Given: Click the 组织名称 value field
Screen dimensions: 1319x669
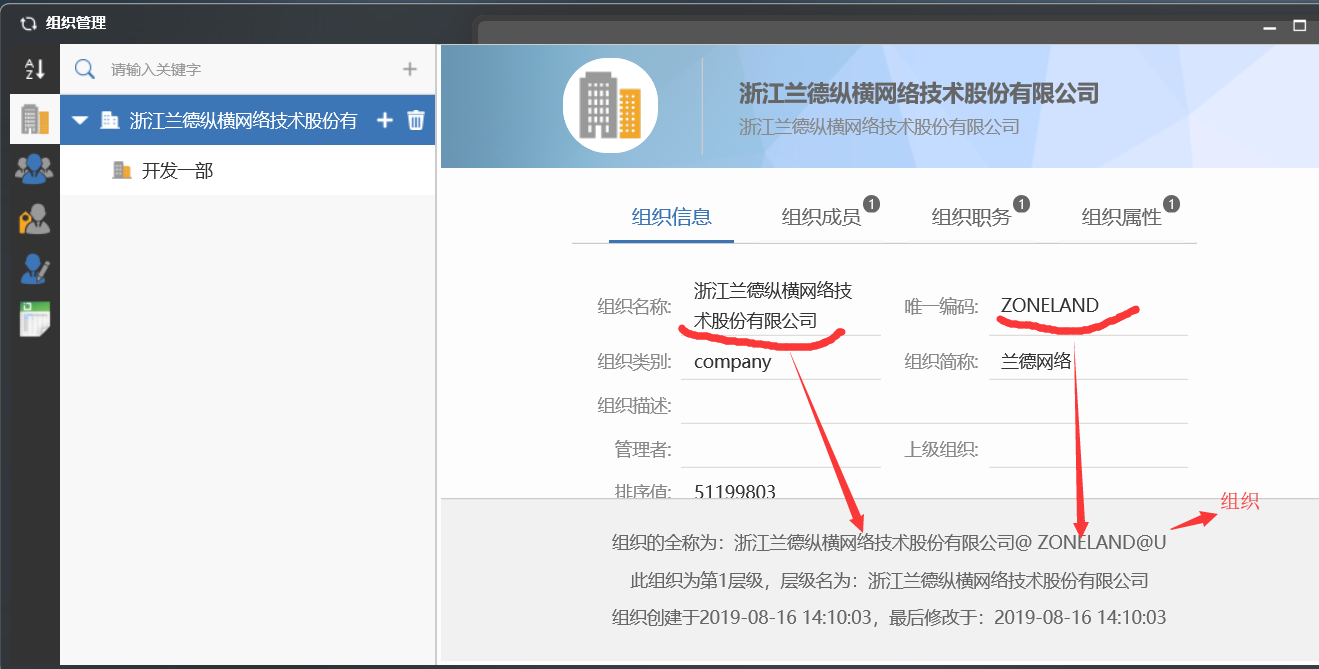Looking at the screenshot, I should (x=781, y=306).
